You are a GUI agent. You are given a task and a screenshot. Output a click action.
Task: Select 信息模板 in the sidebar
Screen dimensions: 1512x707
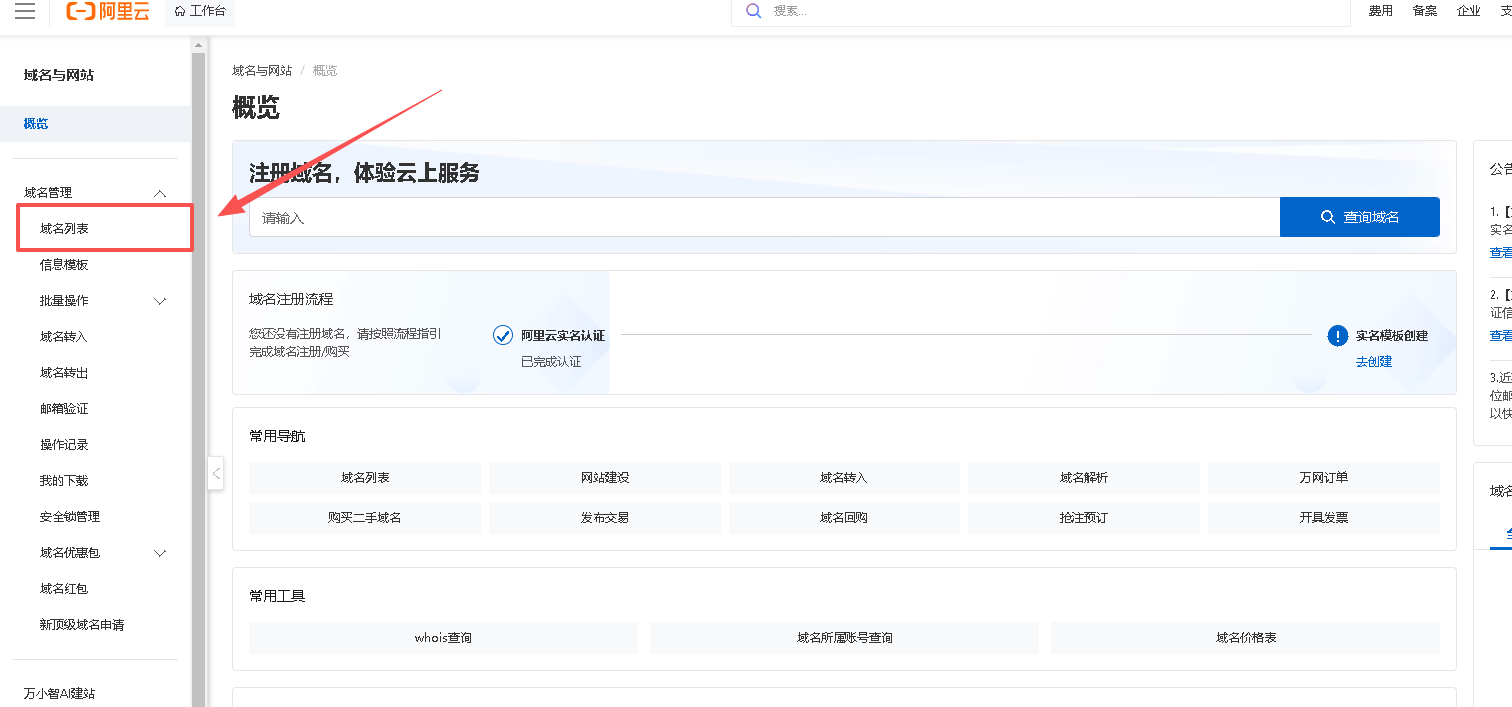[65, 265]
